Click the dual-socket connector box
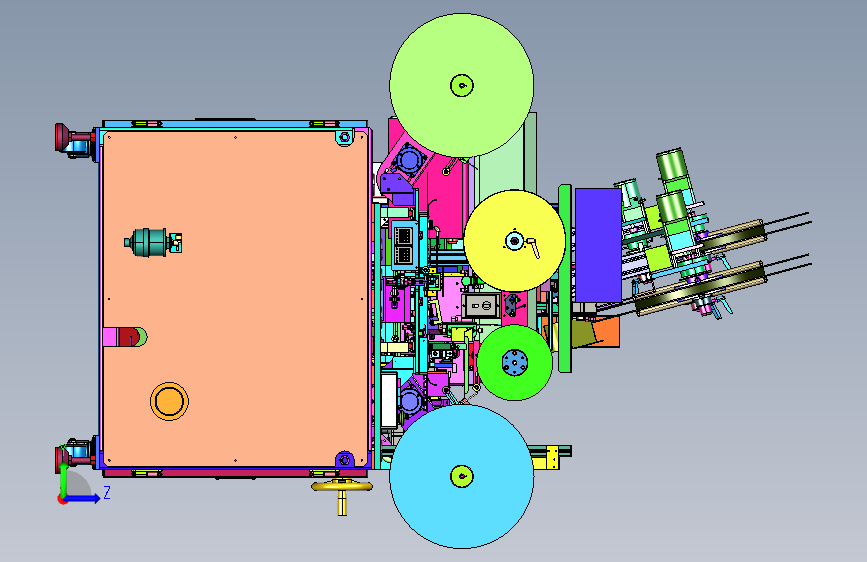Image resolution: width=867 pixels, height=562 pixels. [404, 245]
